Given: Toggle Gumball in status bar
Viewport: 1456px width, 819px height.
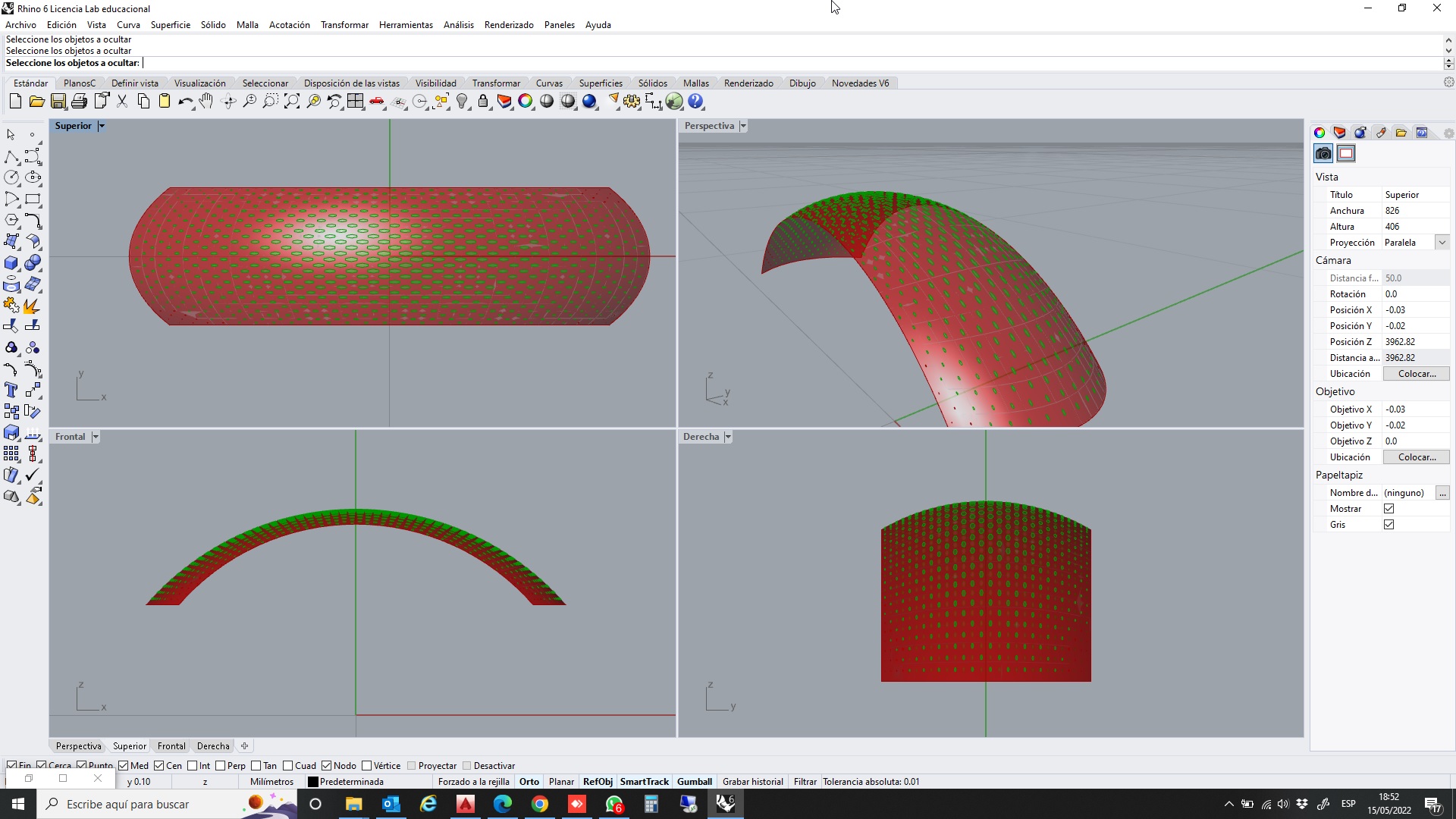Looking at the screenshot, I should click(695, 782).
